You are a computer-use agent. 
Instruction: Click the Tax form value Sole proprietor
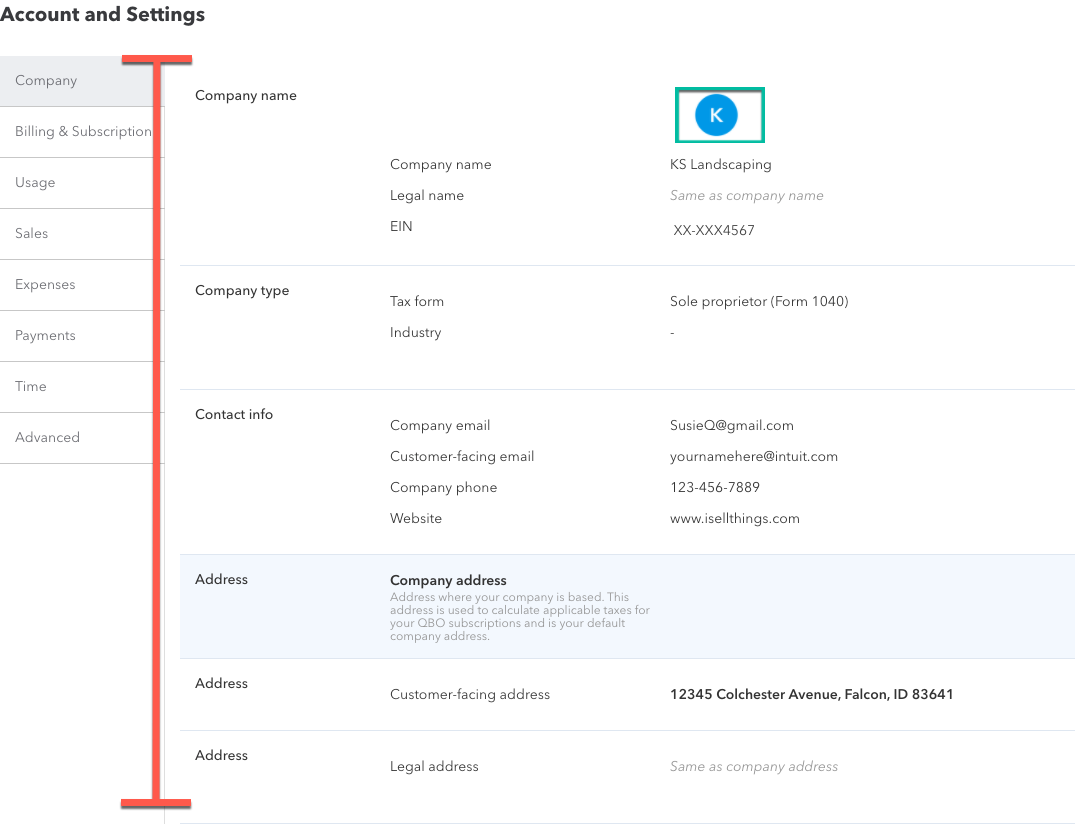pyautogui.click(x=758, y=301)
